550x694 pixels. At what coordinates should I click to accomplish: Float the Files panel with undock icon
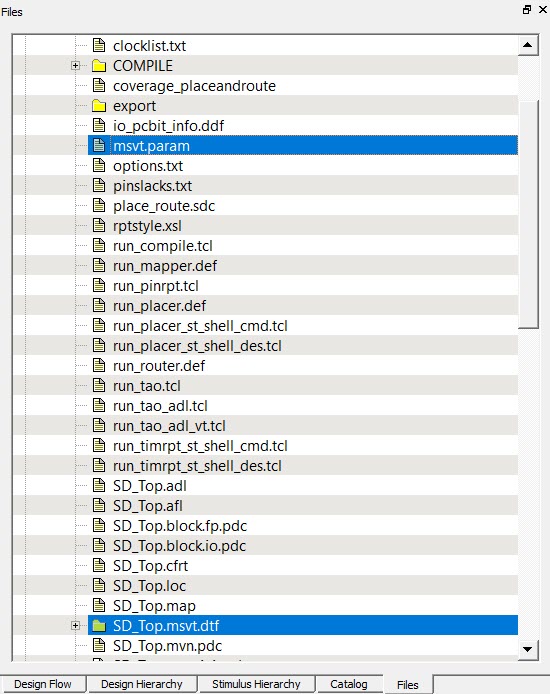527,10
